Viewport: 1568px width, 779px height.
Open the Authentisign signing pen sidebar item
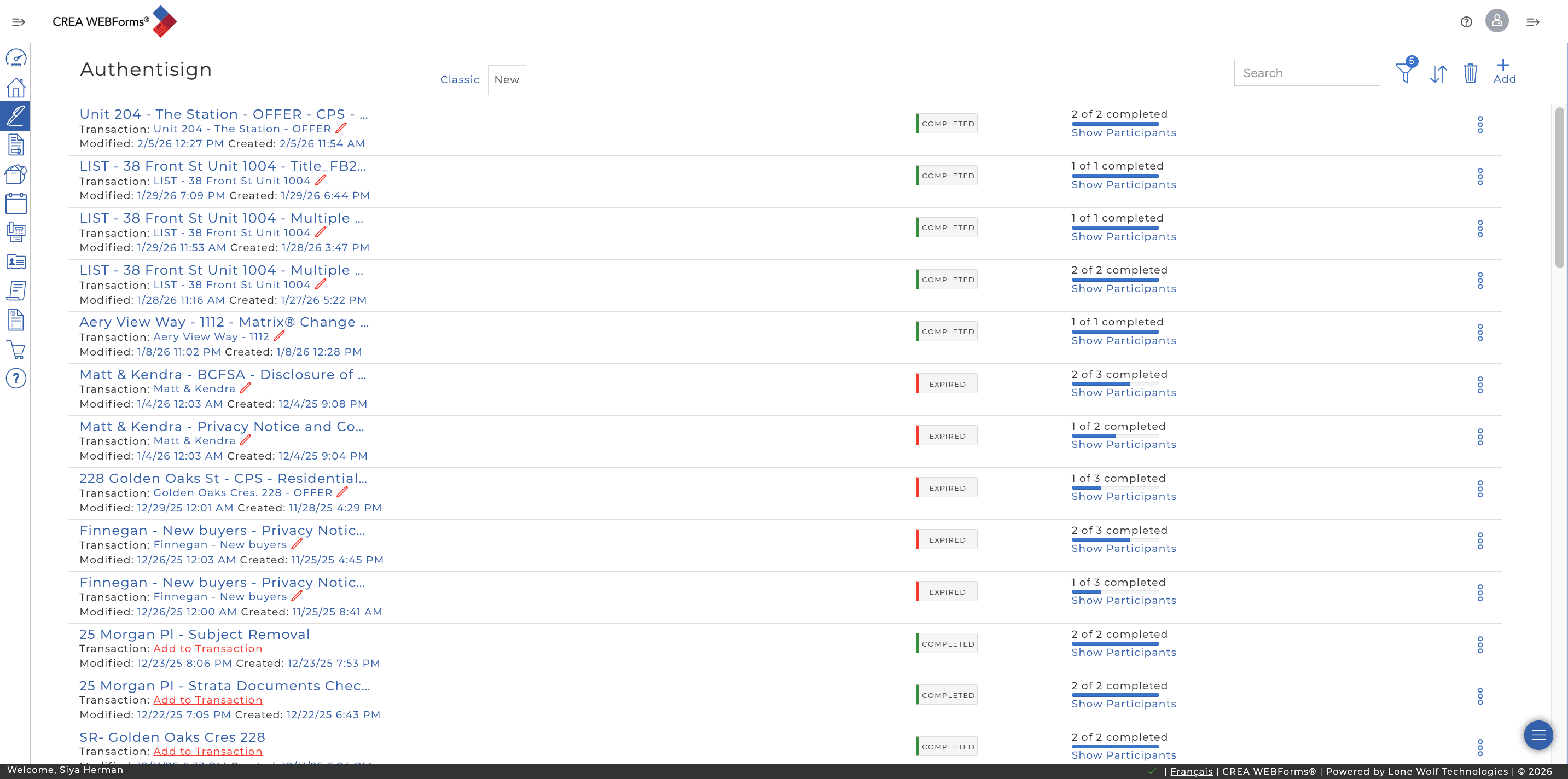click(16, 115)
